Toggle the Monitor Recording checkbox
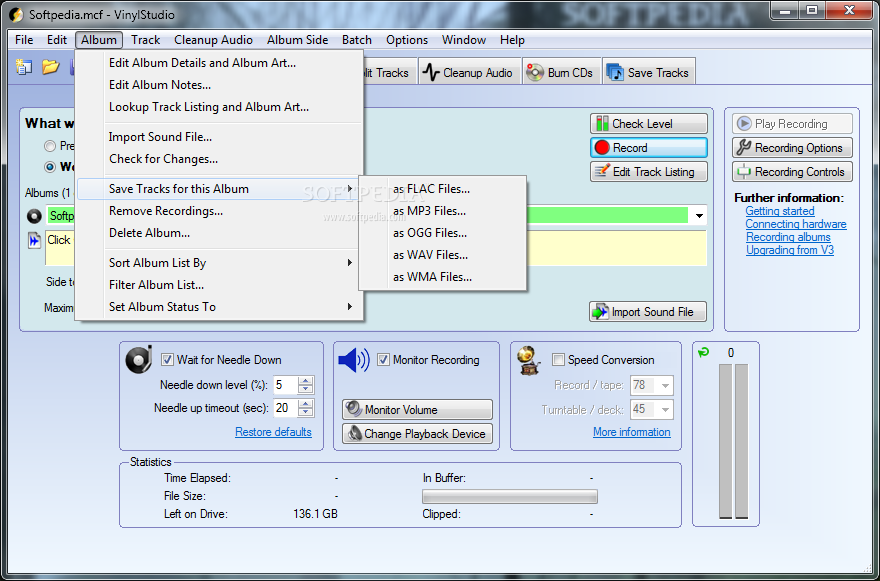The height and width of the screenshot is (581, 880). pos(383,359)
